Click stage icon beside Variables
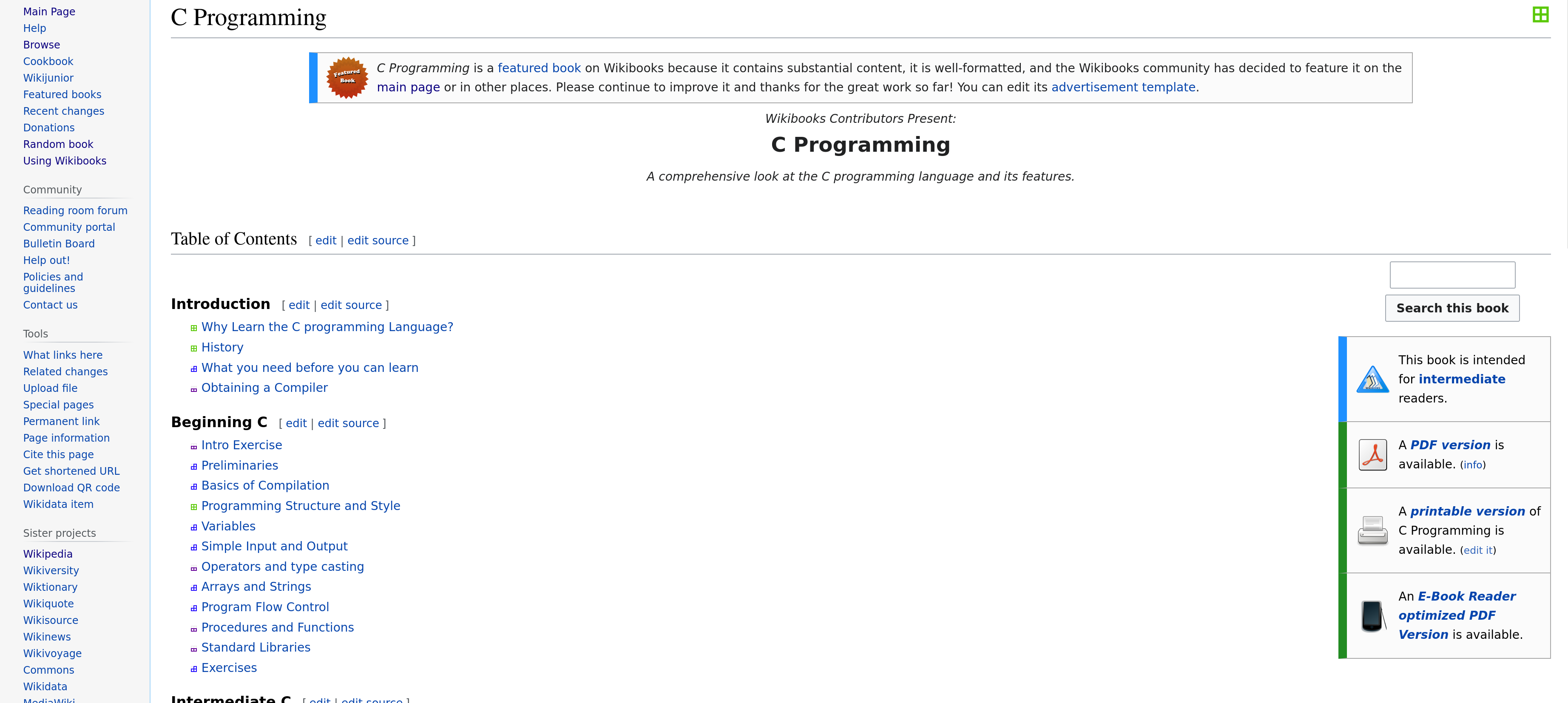The image size is (1568, 703). click(x=193, y=528)
